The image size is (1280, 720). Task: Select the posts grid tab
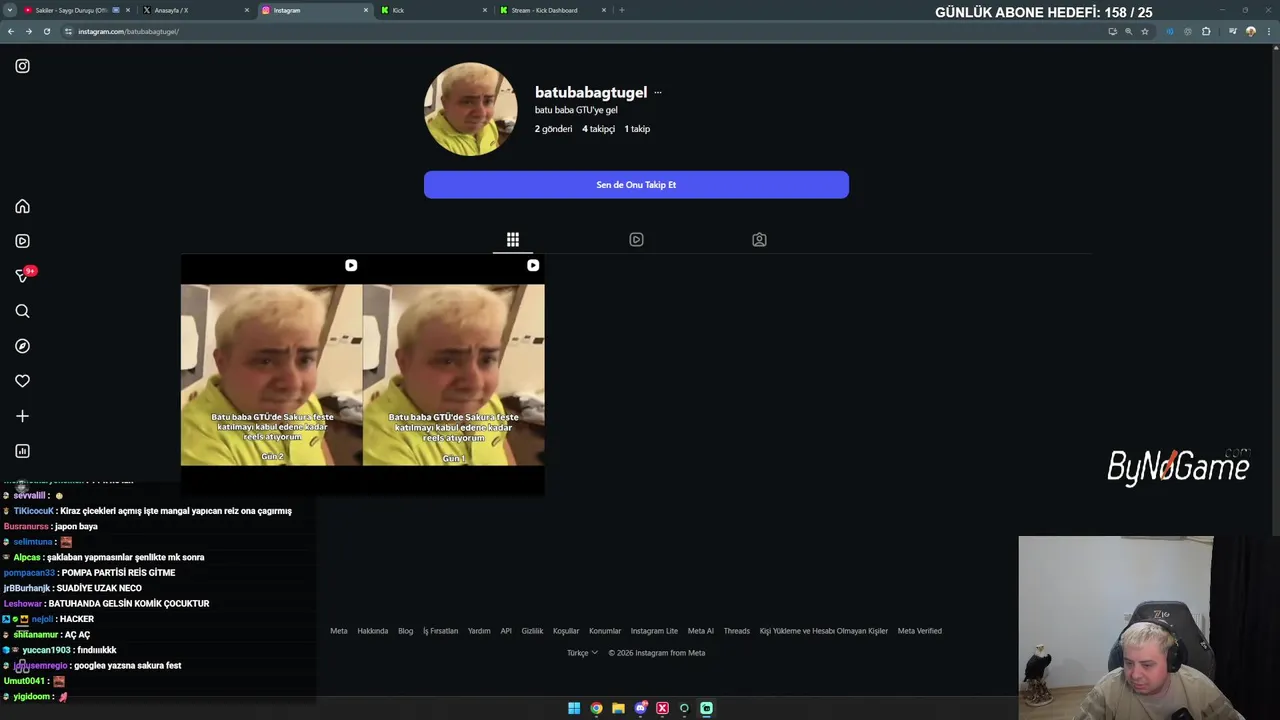(x=513, y=240)
